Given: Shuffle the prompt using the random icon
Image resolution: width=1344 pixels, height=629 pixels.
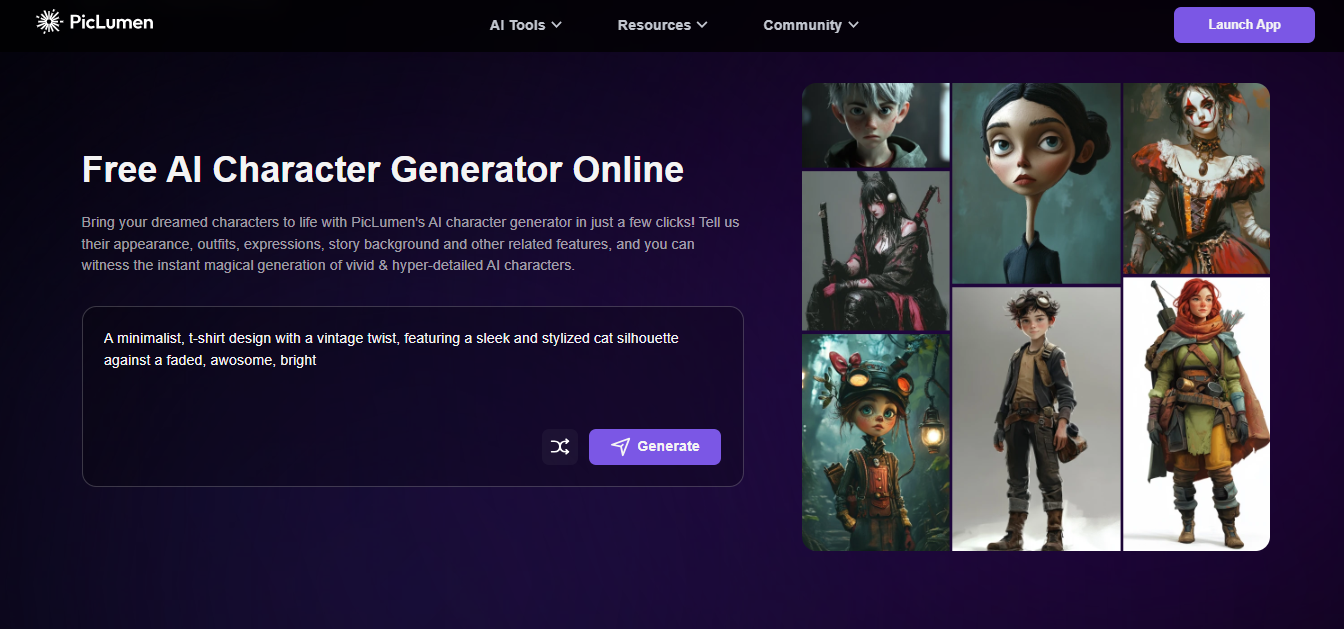Looking at the screenshot, I should [559, 446].
